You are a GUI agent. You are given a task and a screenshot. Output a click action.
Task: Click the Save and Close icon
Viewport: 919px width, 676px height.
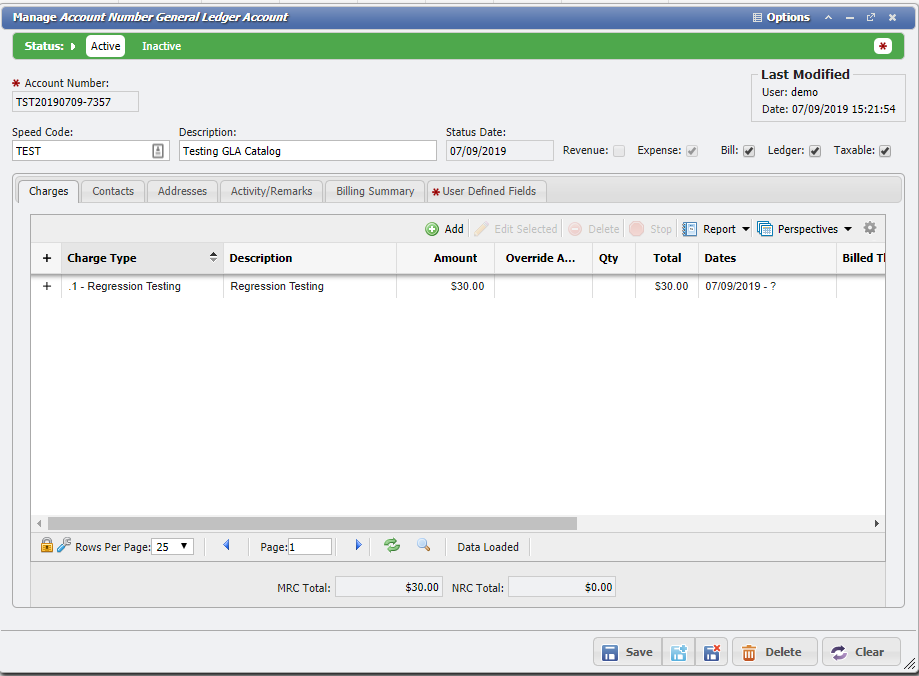pyautogui.click(x=711, y=652)
